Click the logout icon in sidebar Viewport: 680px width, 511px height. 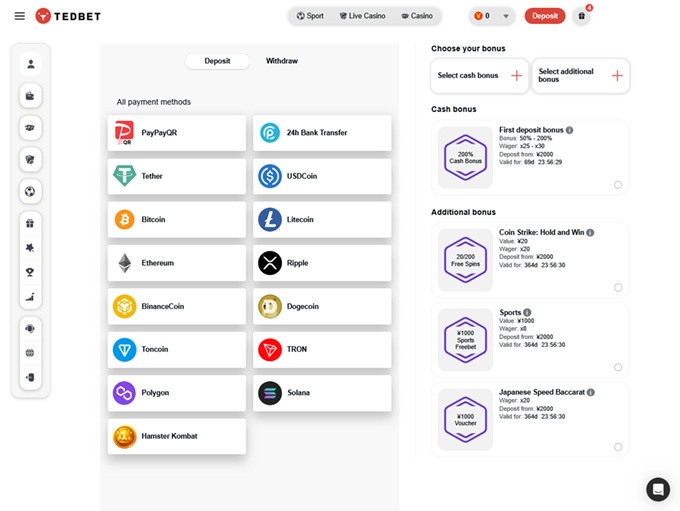(31, 377)
